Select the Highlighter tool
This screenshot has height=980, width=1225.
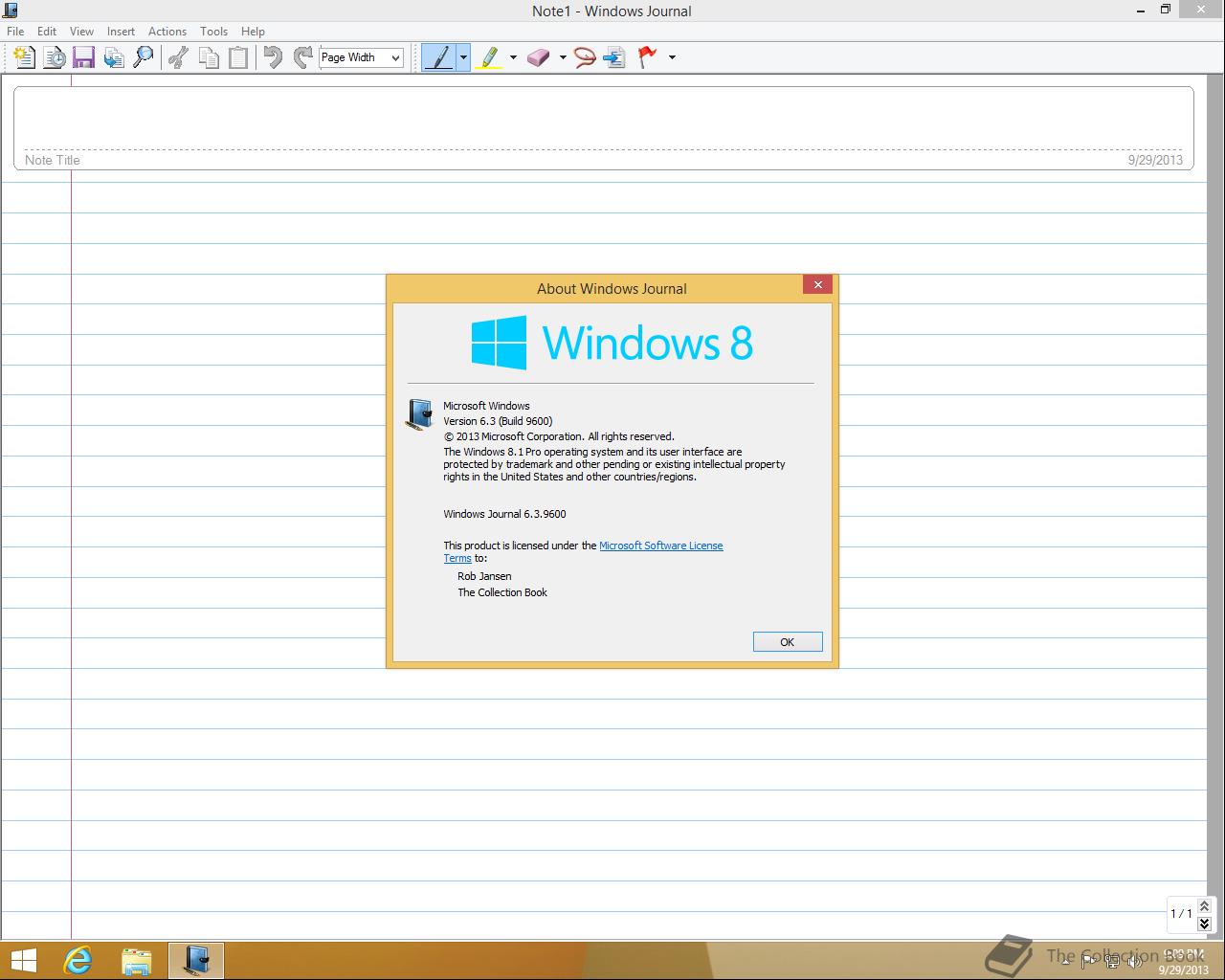click(x=490, y=57)
